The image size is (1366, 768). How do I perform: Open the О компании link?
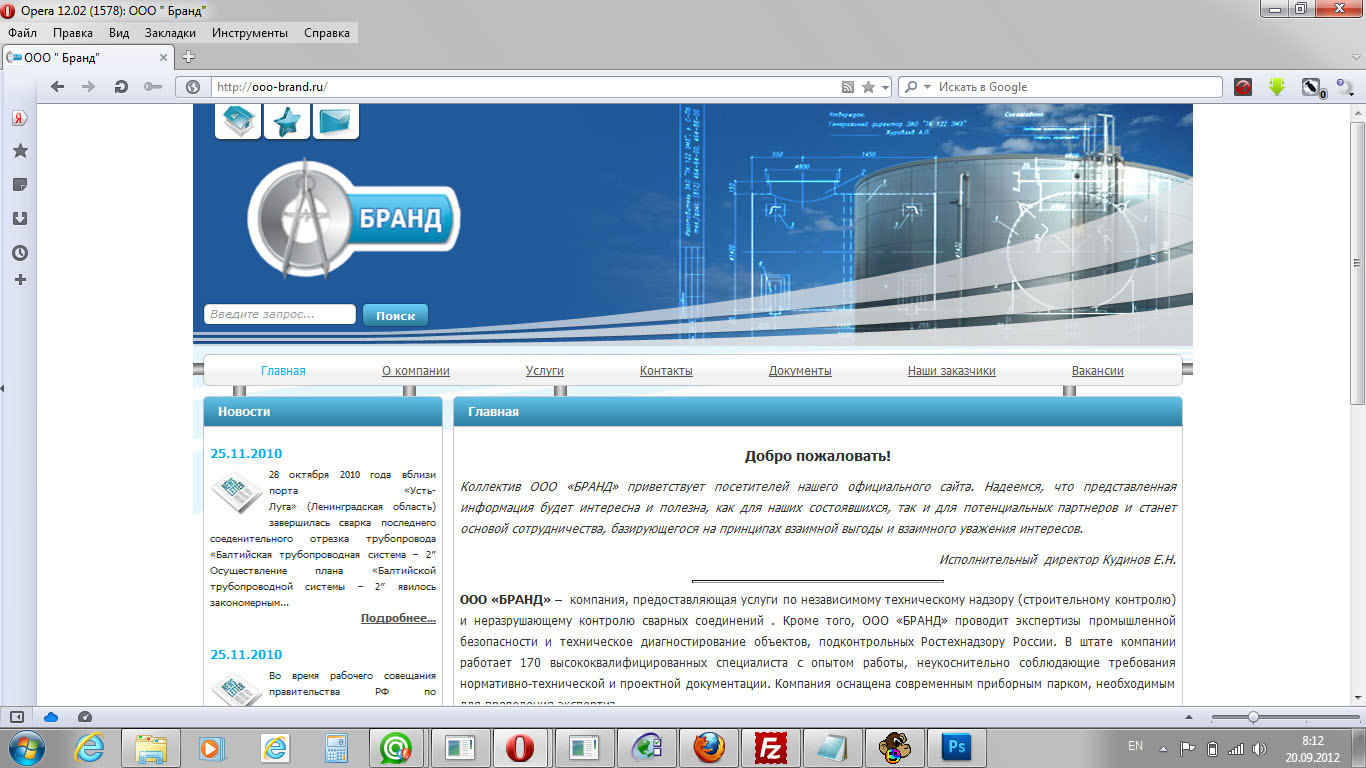tap(416, 371)
